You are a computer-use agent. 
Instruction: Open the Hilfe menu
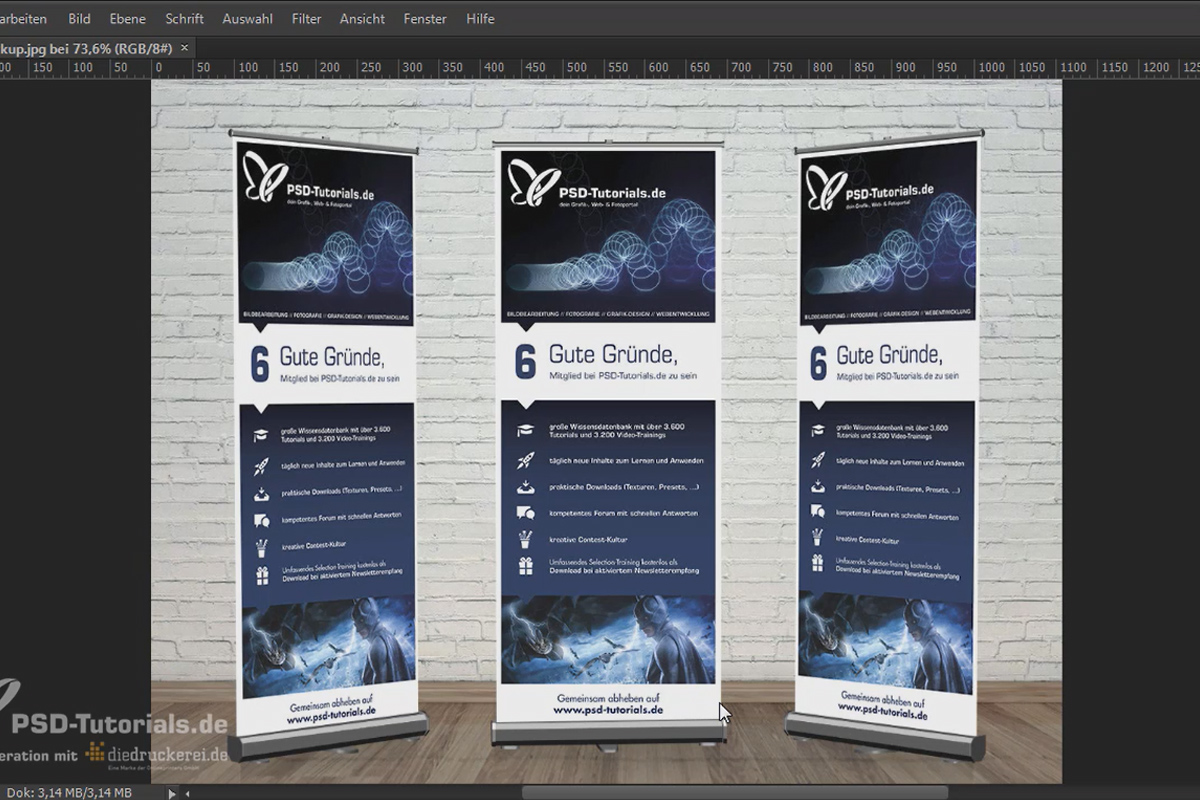click(480, 18)
